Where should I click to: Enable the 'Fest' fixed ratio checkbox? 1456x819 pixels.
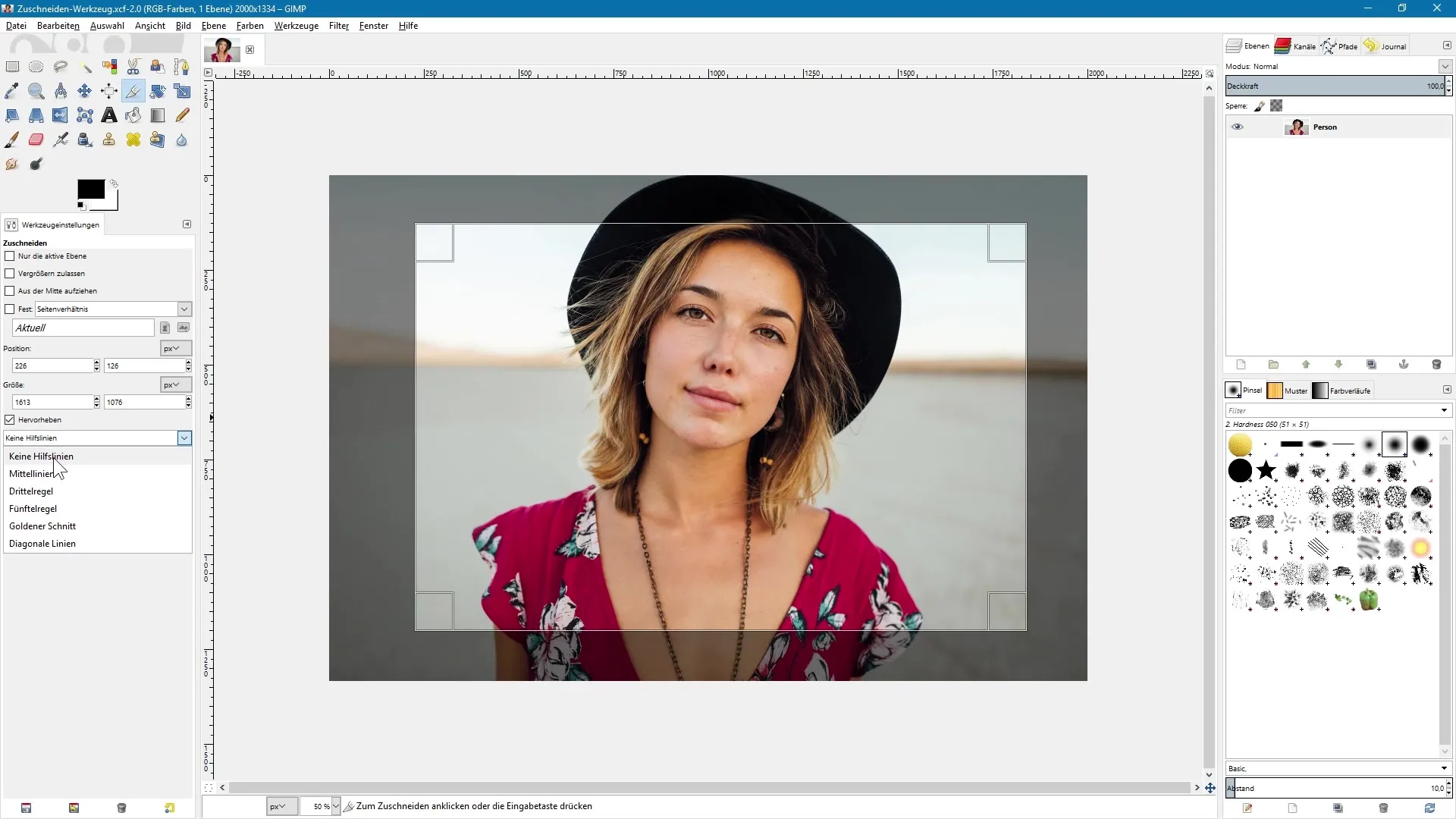point(10,309)
